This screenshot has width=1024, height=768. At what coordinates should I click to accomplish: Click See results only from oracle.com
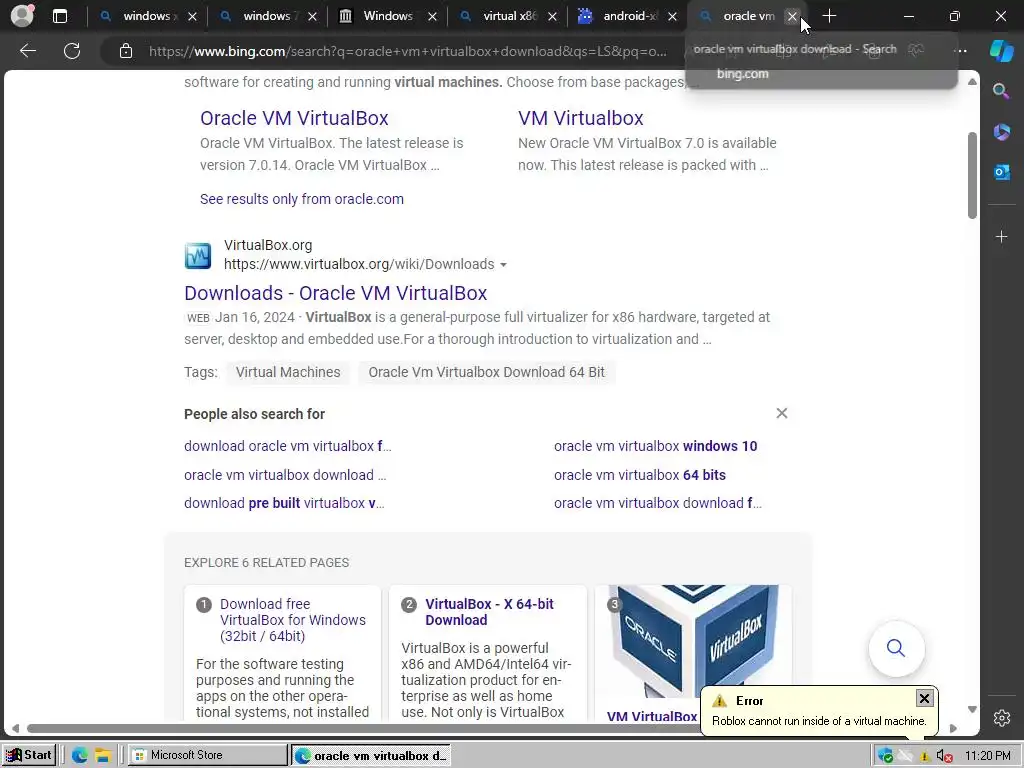point(302,199)
